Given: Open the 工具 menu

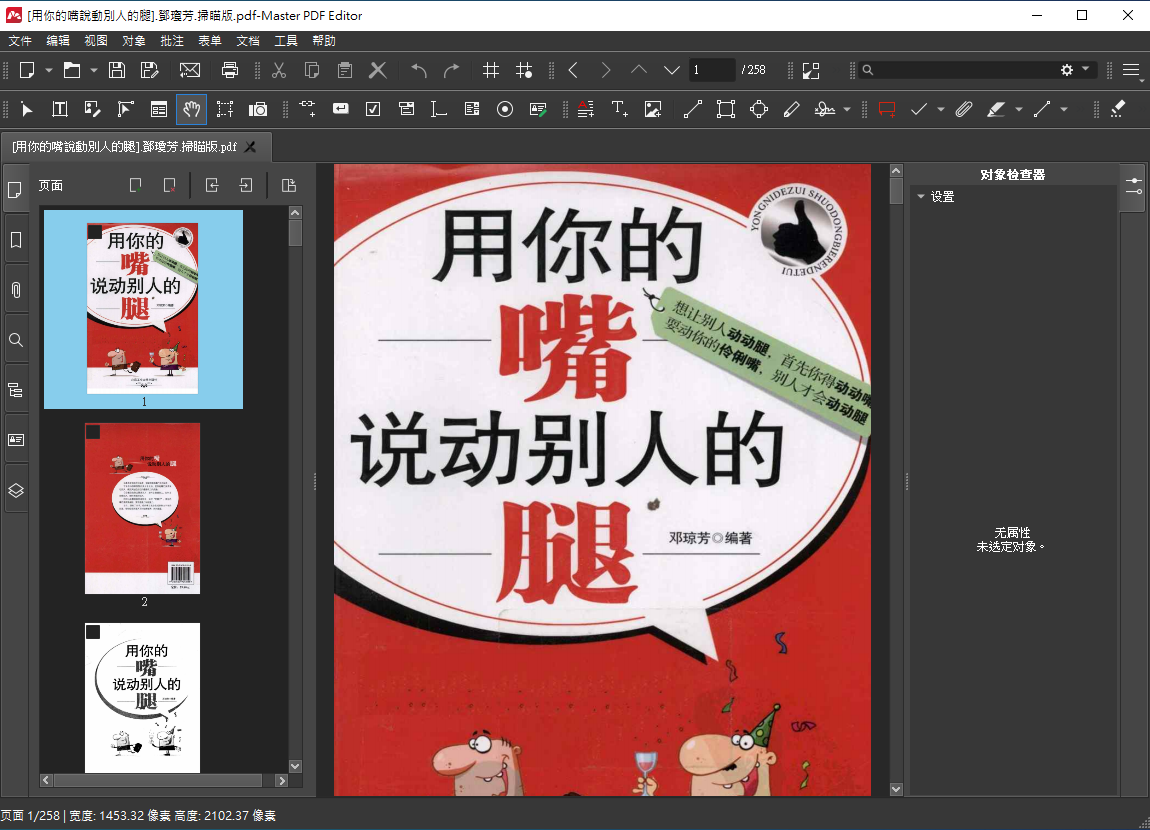Looking at the screenshot, I should click(286, 40).
